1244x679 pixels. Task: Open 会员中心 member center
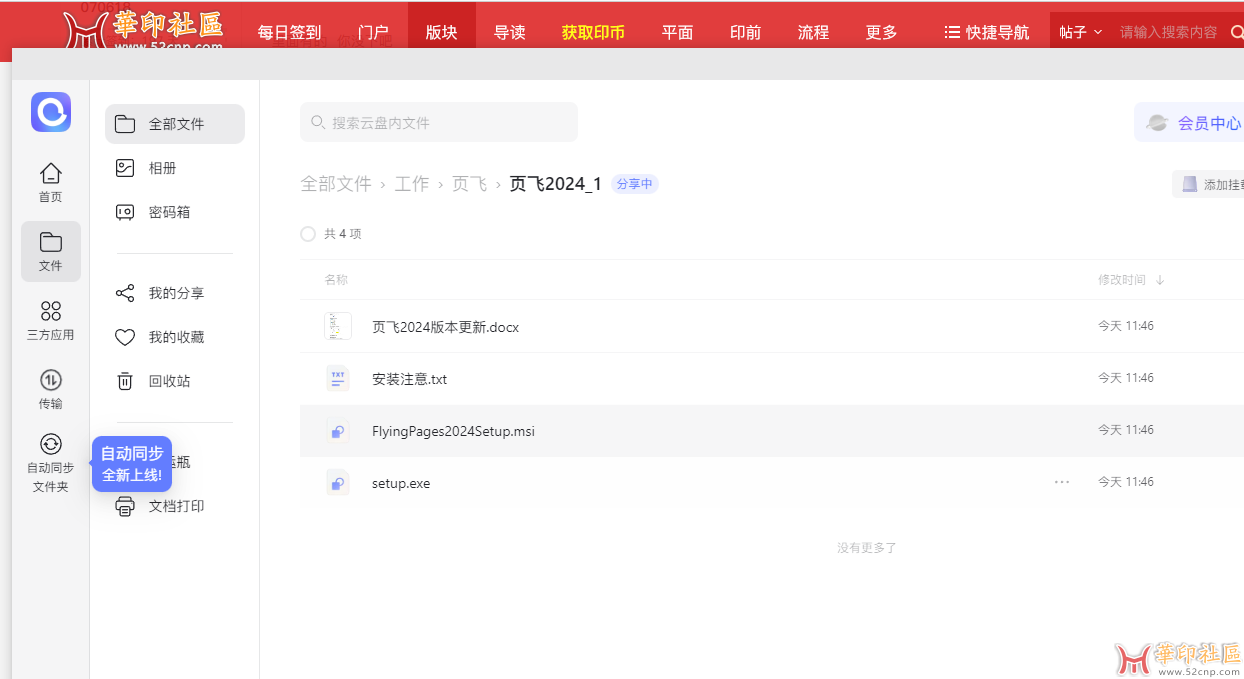(1190, 123)
